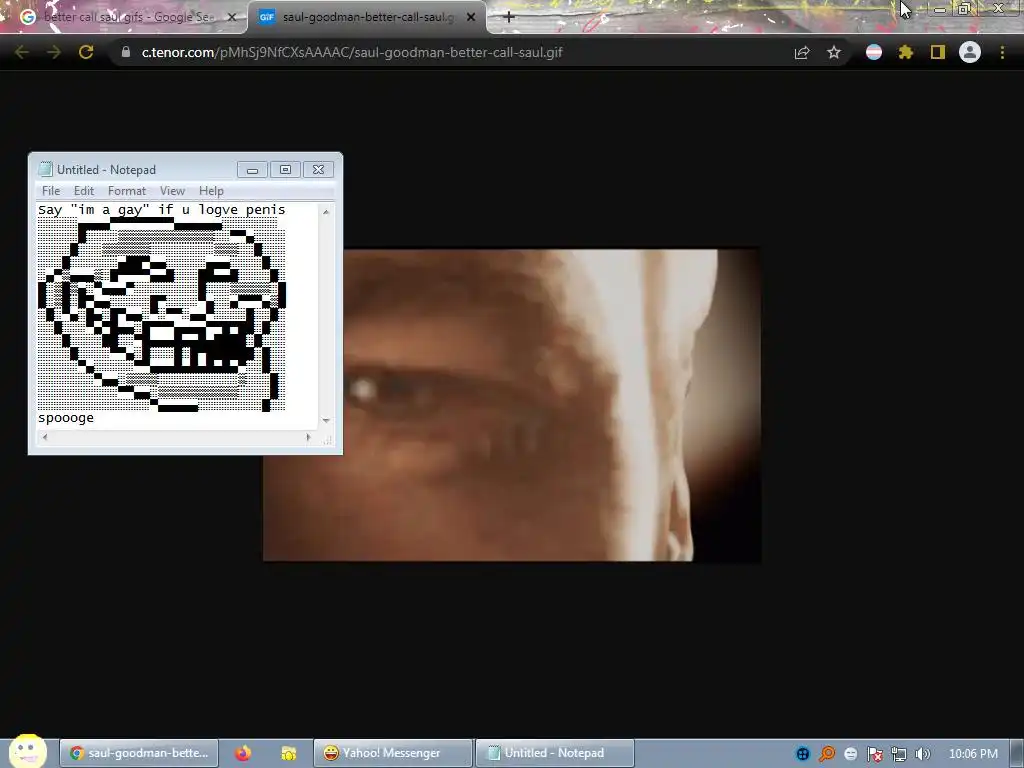Share this page using share icon
The image size is (1024, 768).
(802, 52)
